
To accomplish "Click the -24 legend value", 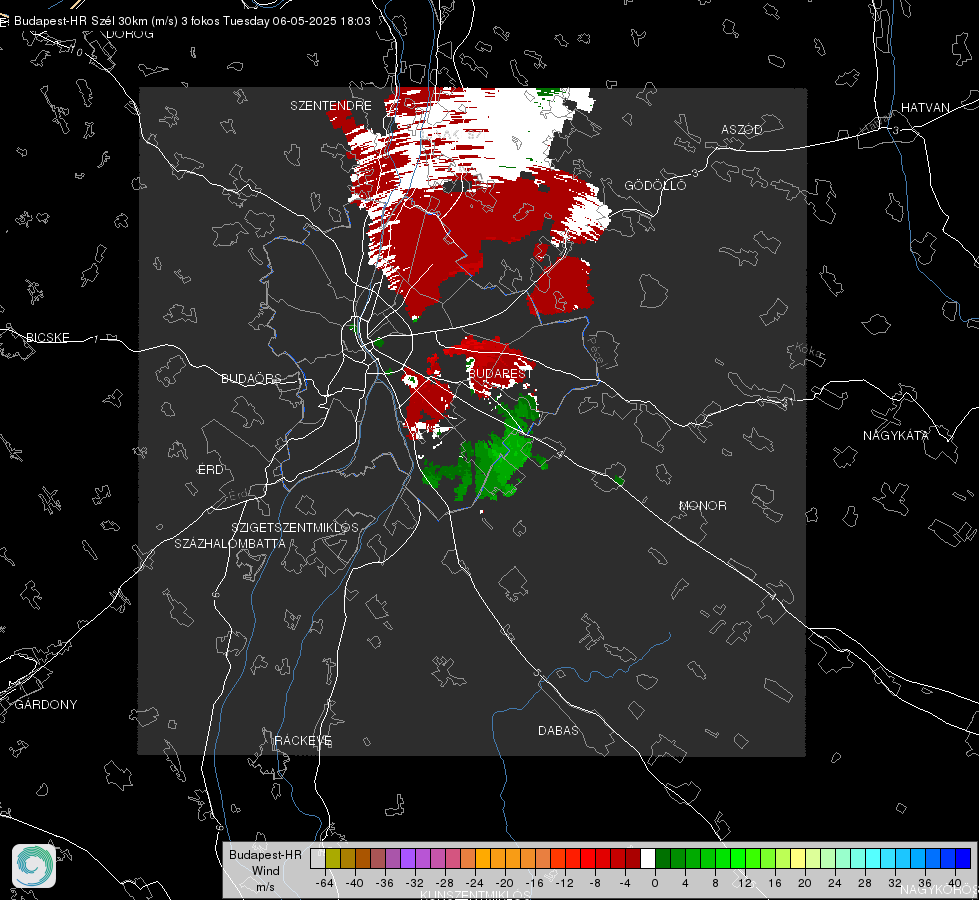I will pos(475,883).
